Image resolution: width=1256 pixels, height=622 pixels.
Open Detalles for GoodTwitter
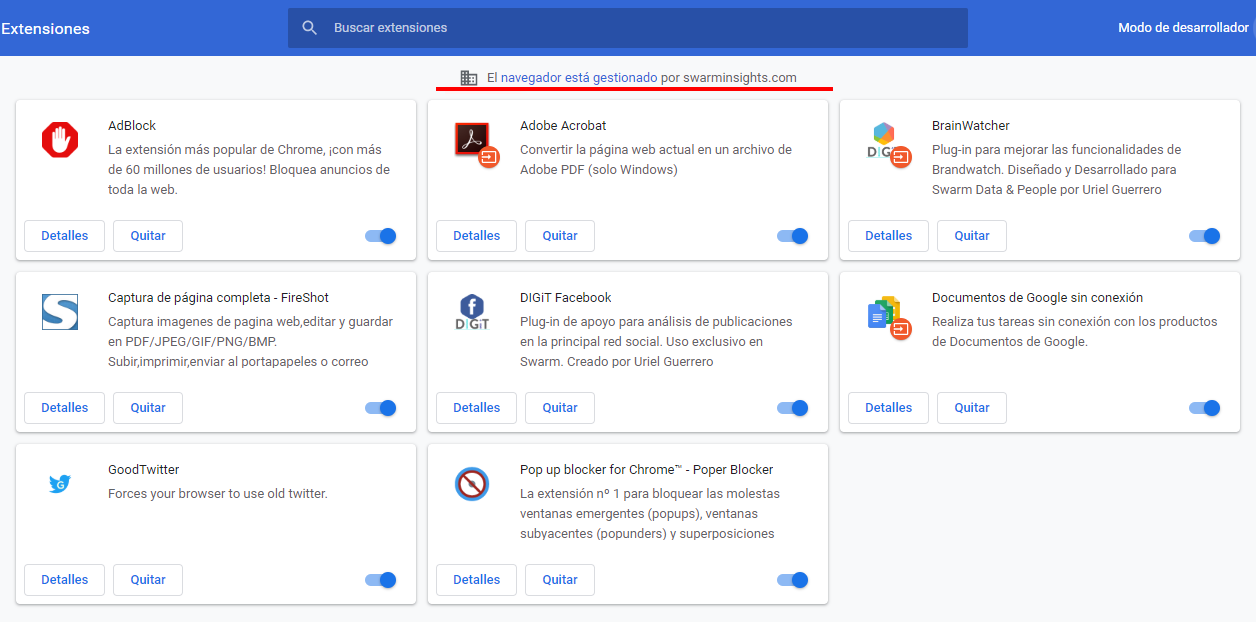[x=65, y=580]
